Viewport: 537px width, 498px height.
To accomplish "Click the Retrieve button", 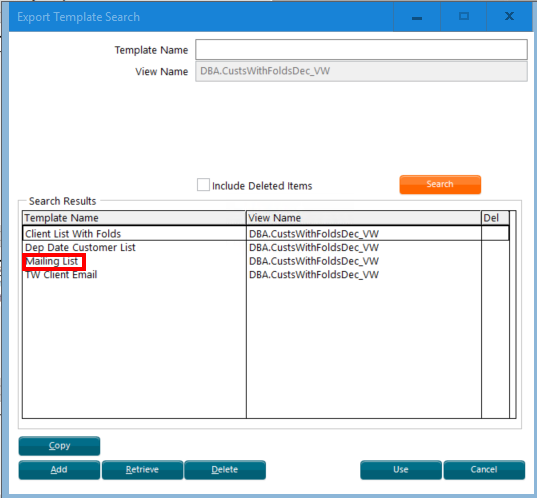I will [142, 470].
